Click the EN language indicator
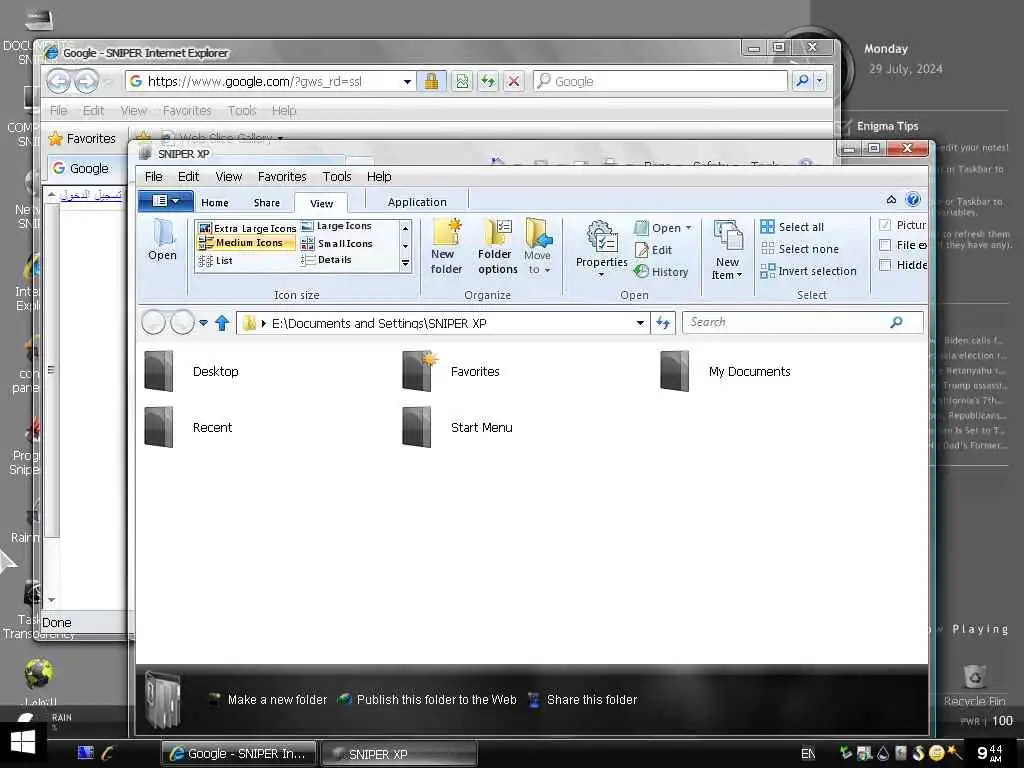The image size is (1024, 768). [x=808, y=754]
